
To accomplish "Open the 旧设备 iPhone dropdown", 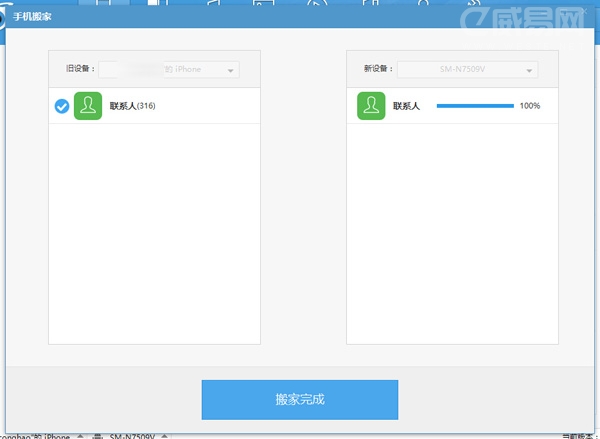I will click(168, 69).
